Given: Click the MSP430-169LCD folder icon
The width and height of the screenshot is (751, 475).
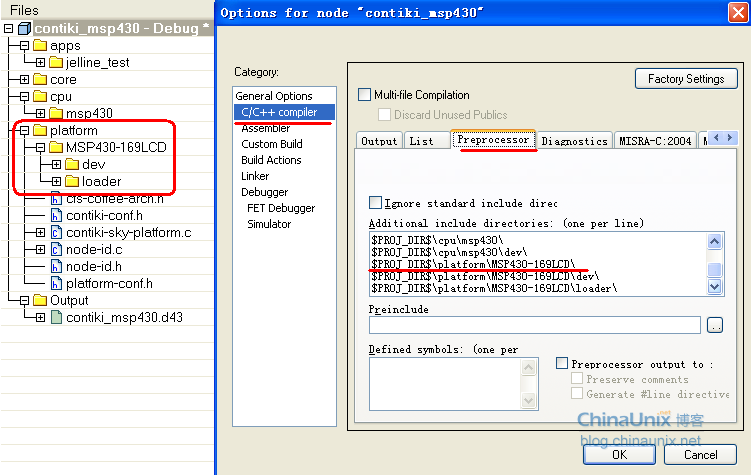Looking at the screenshot, I should [x=56, y=148].
